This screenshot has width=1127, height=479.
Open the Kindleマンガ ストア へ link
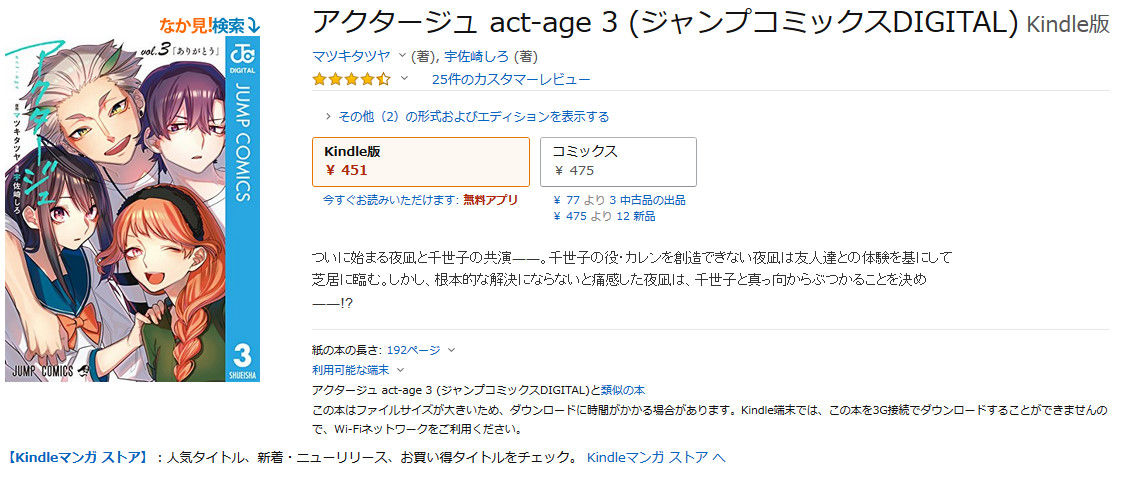click(655, 458)
